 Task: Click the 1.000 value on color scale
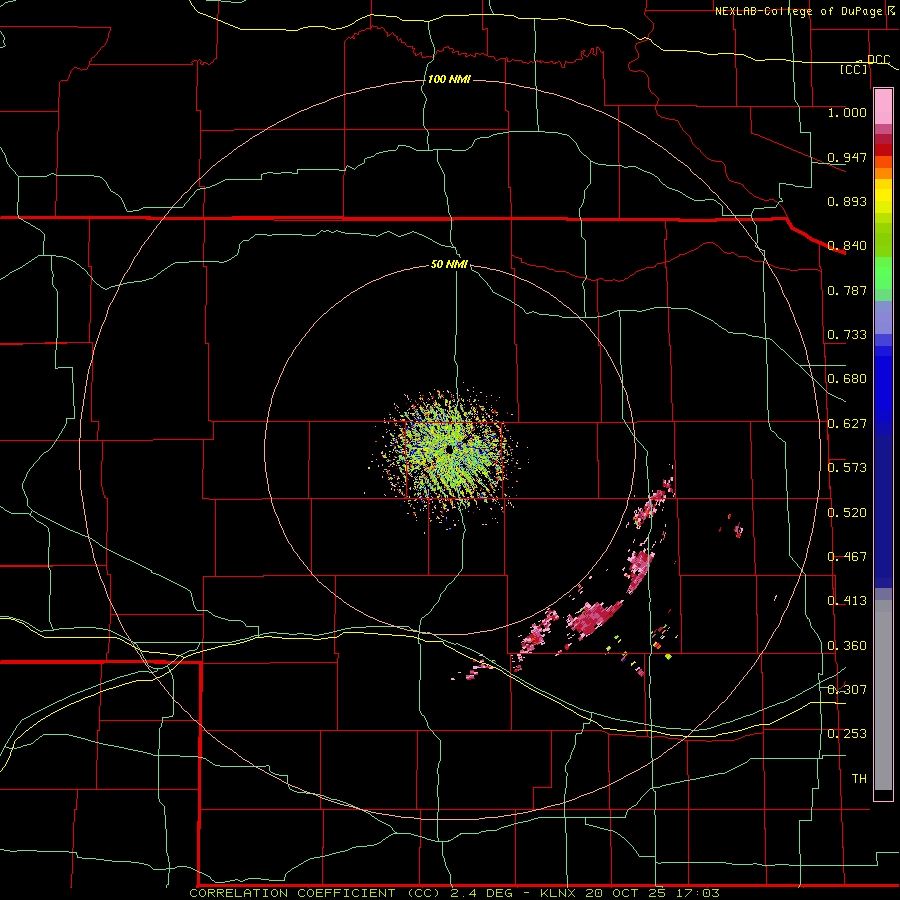(x=847, y=112)
